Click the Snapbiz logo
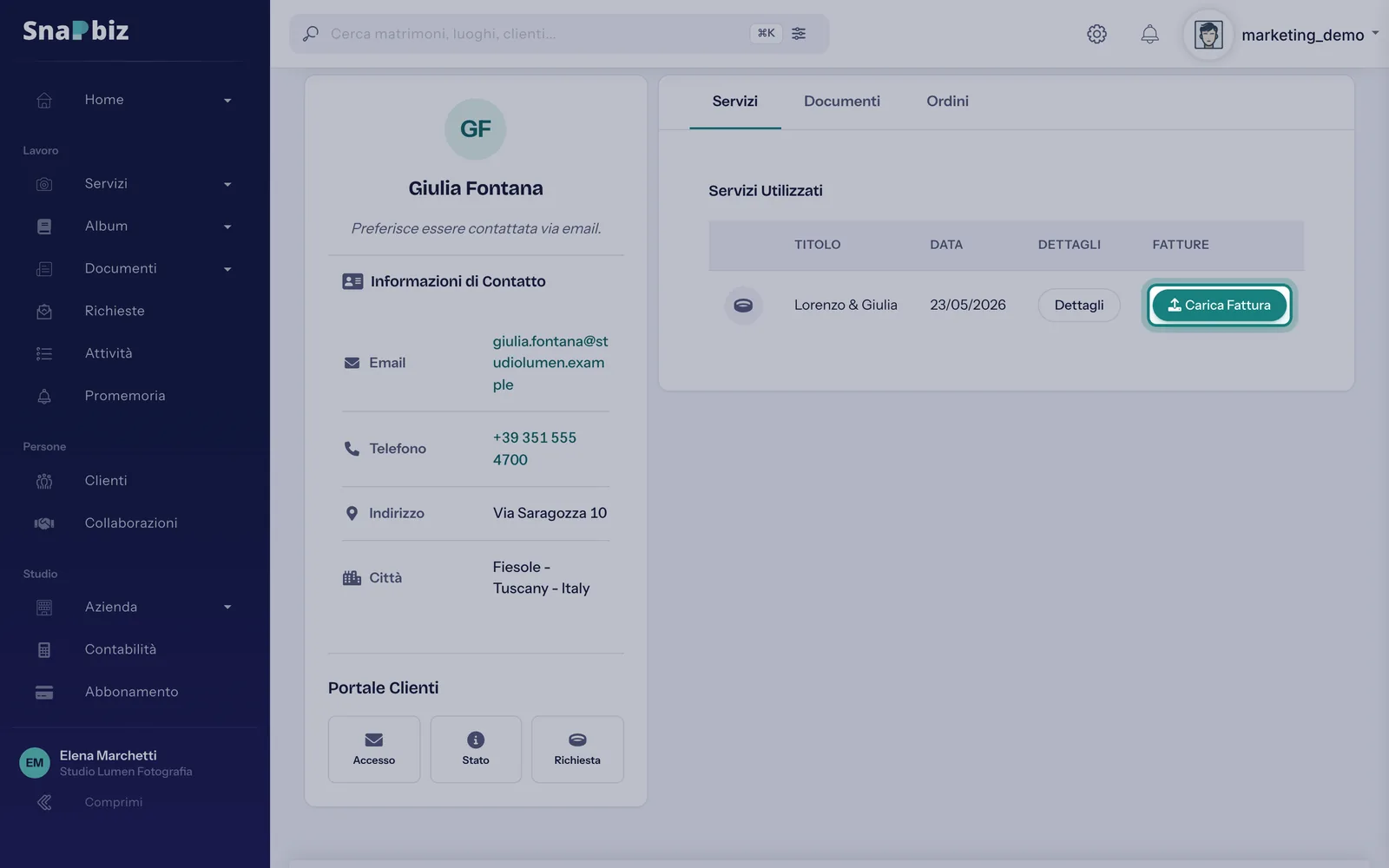The width and height of the screenshot is (1389, 868). click(76, 30)
